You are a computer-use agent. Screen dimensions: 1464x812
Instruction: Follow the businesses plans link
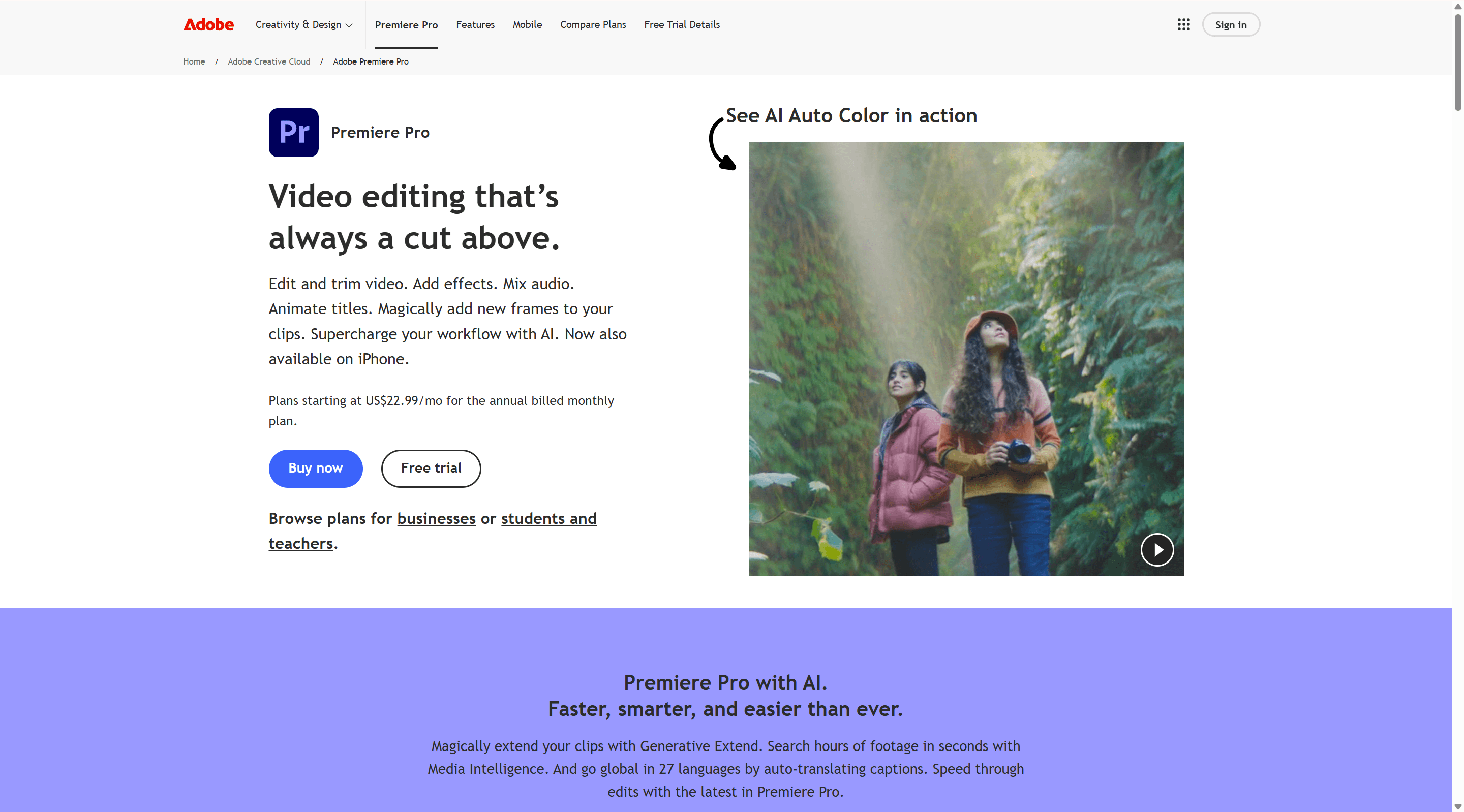pyautogui.click(x=436, y=518)
